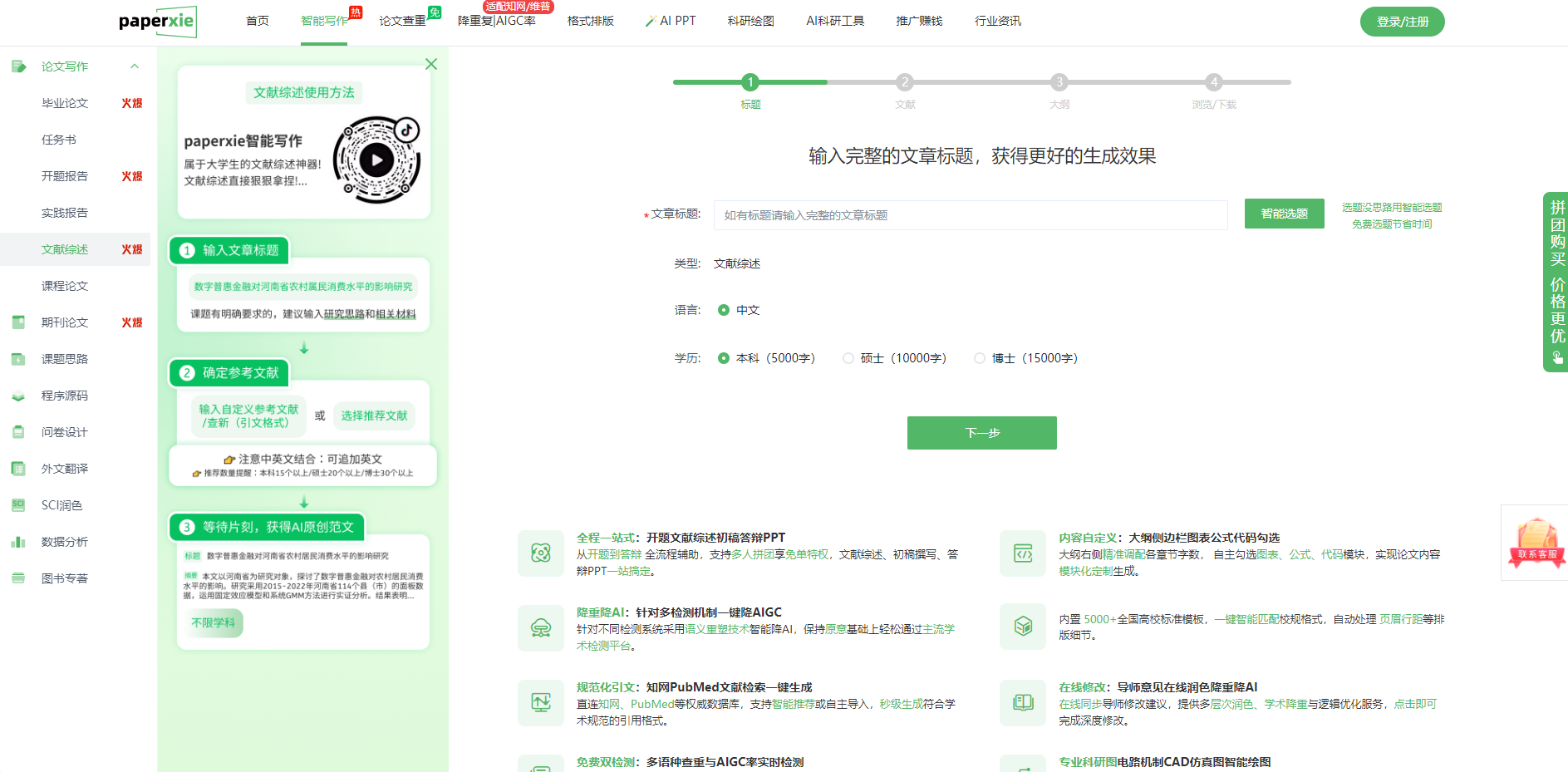The image size is (1568, 772).
Task: Click the 数据分析 chart icon
Action: [x=18, y=542]
